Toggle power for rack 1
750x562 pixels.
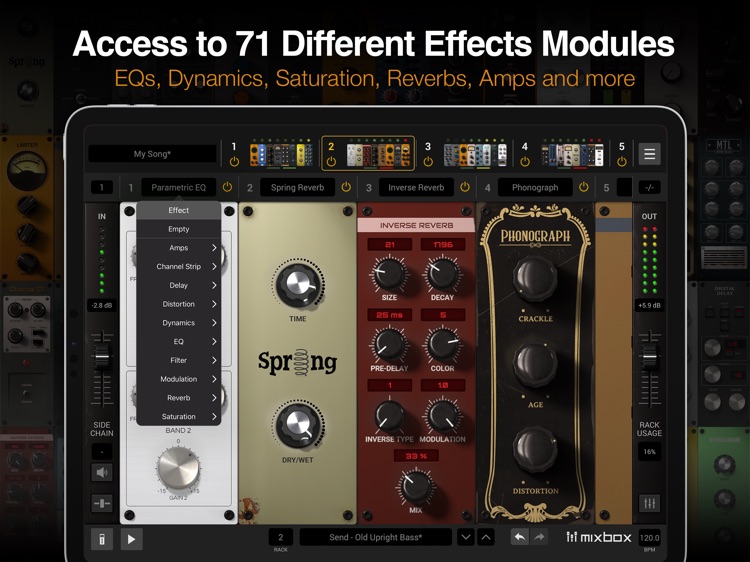(234, 162)
